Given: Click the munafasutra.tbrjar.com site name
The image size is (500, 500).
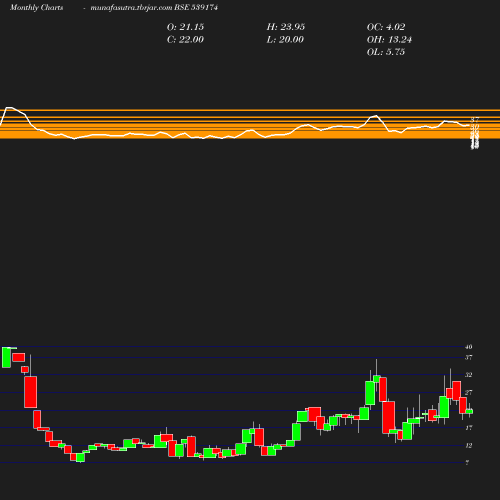Looking at the screenshot, I should pyautogui.click(x=132, y=8).
